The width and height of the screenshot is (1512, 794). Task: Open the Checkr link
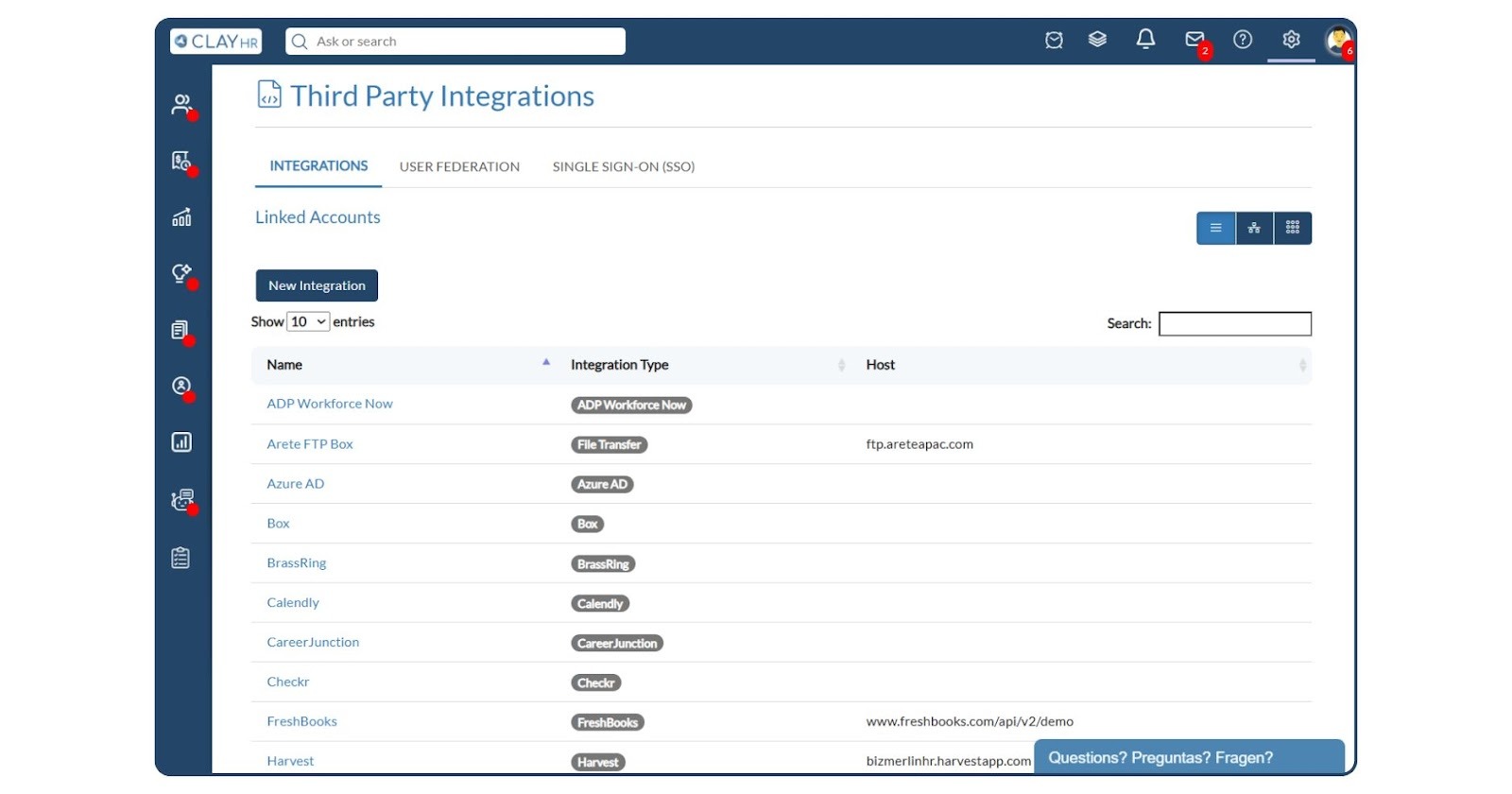click(x=288, y=682)
